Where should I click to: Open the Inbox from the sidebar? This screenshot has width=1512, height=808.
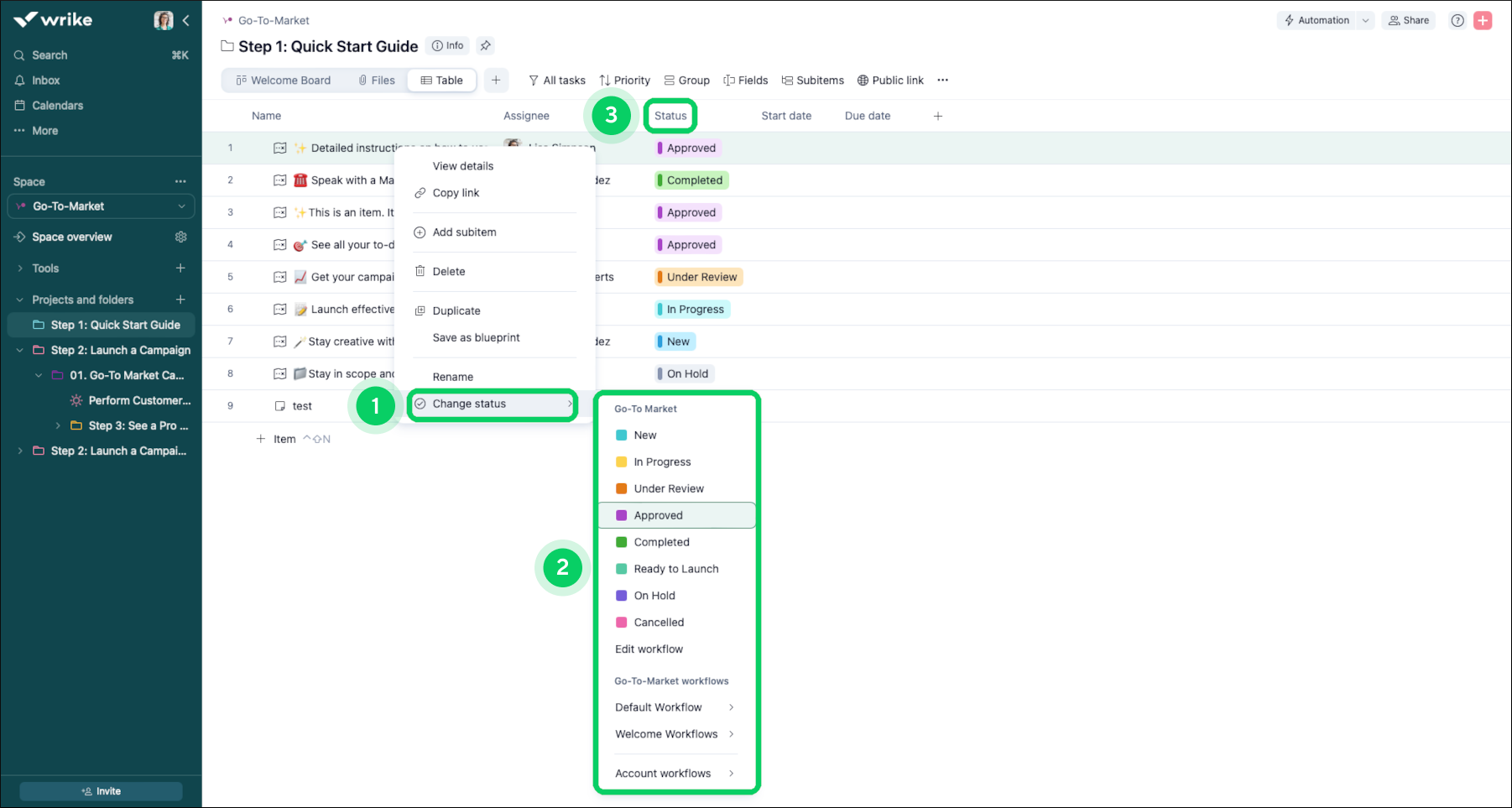click(x=46, y=80)
